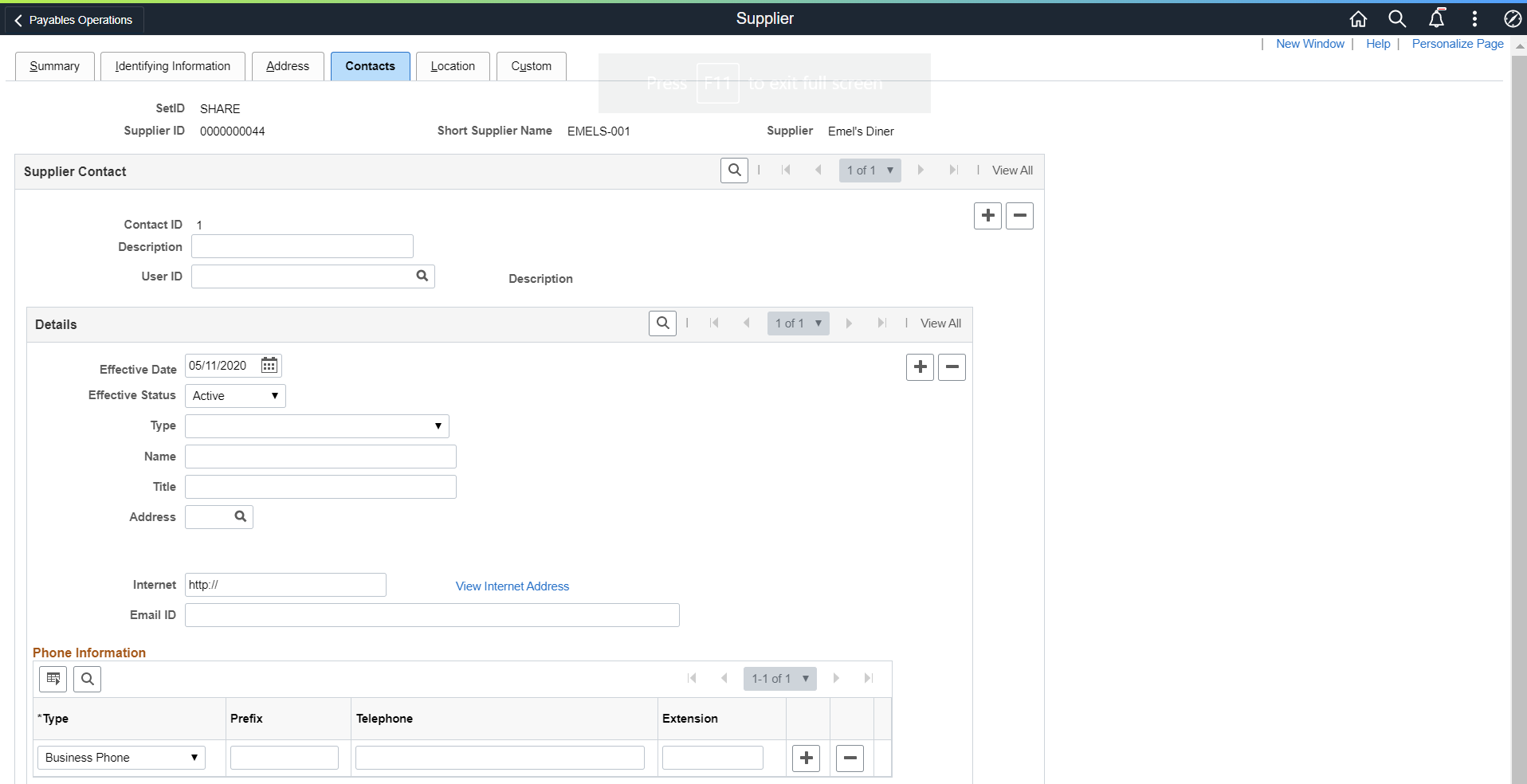This screenshot has width=1527, height=784.
Task: Open View Internet Address link
Action: (x=512, y=586)
